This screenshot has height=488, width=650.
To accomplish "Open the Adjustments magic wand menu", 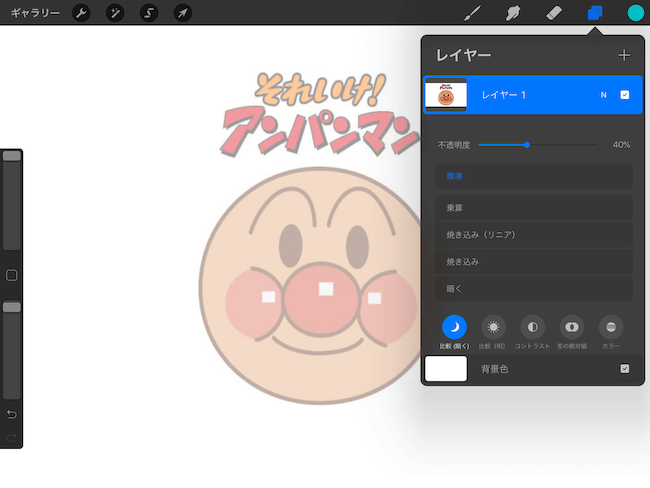I will [115, 13].
